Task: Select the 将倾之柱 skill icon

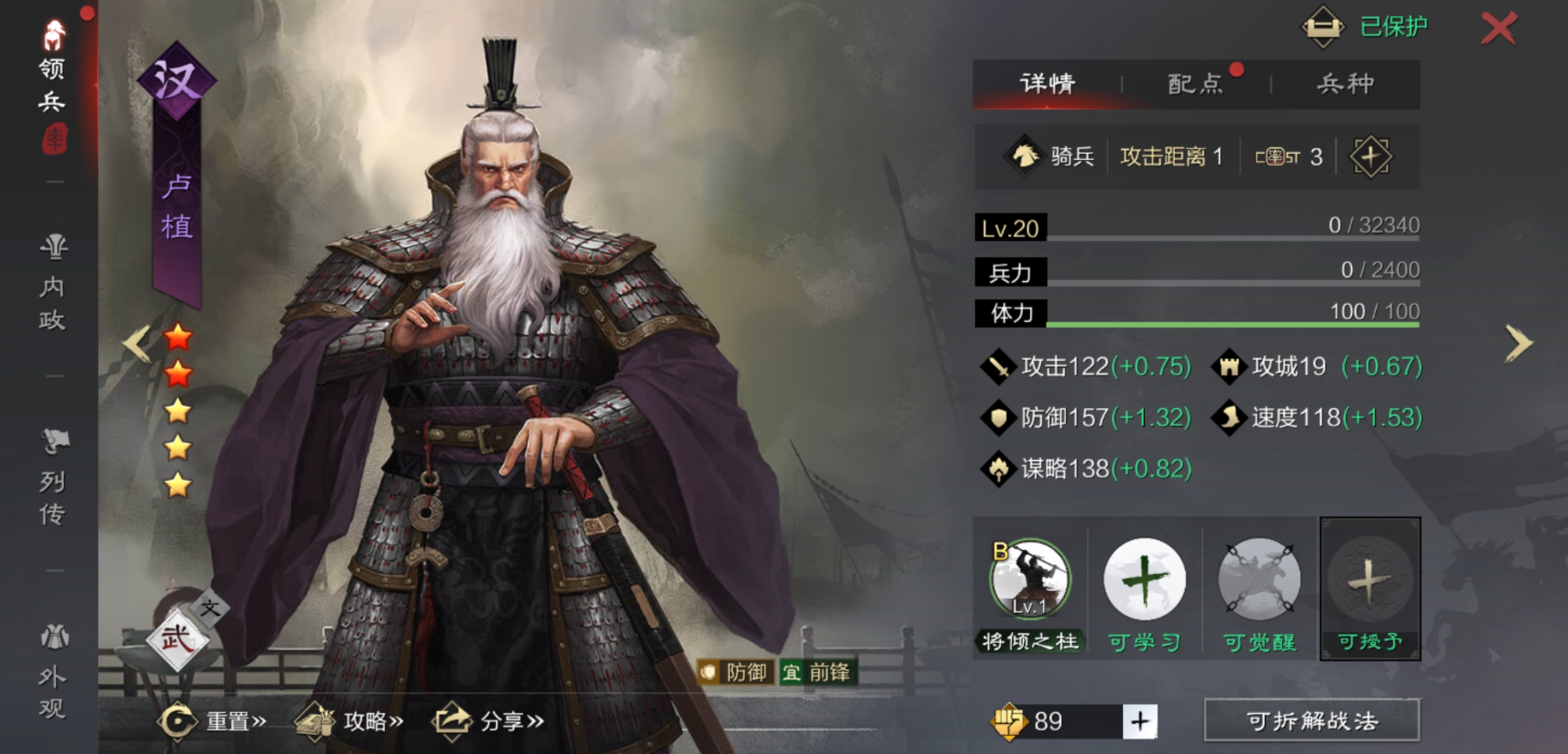Action: point(1030,579)
